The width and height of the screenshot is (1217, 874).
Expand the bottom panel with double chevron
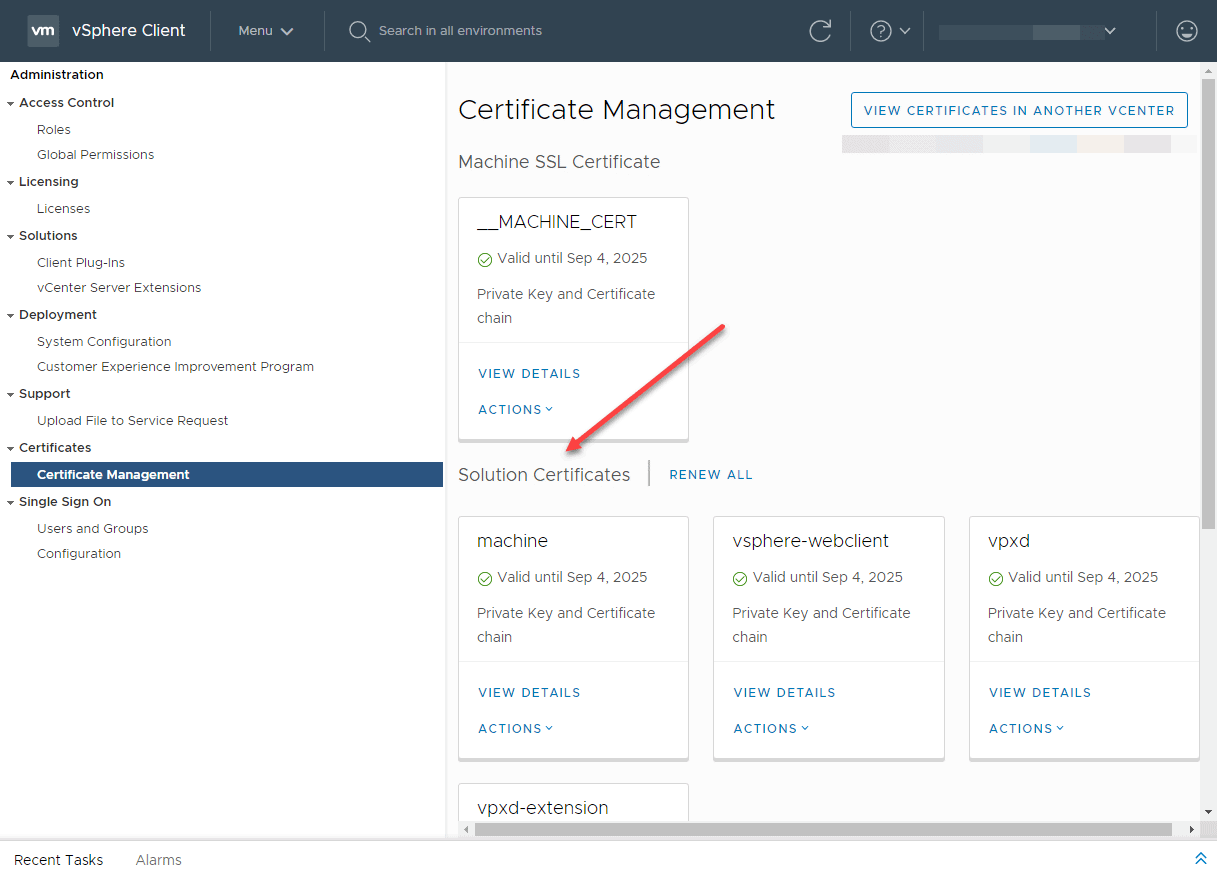[x=1201, y=859]
